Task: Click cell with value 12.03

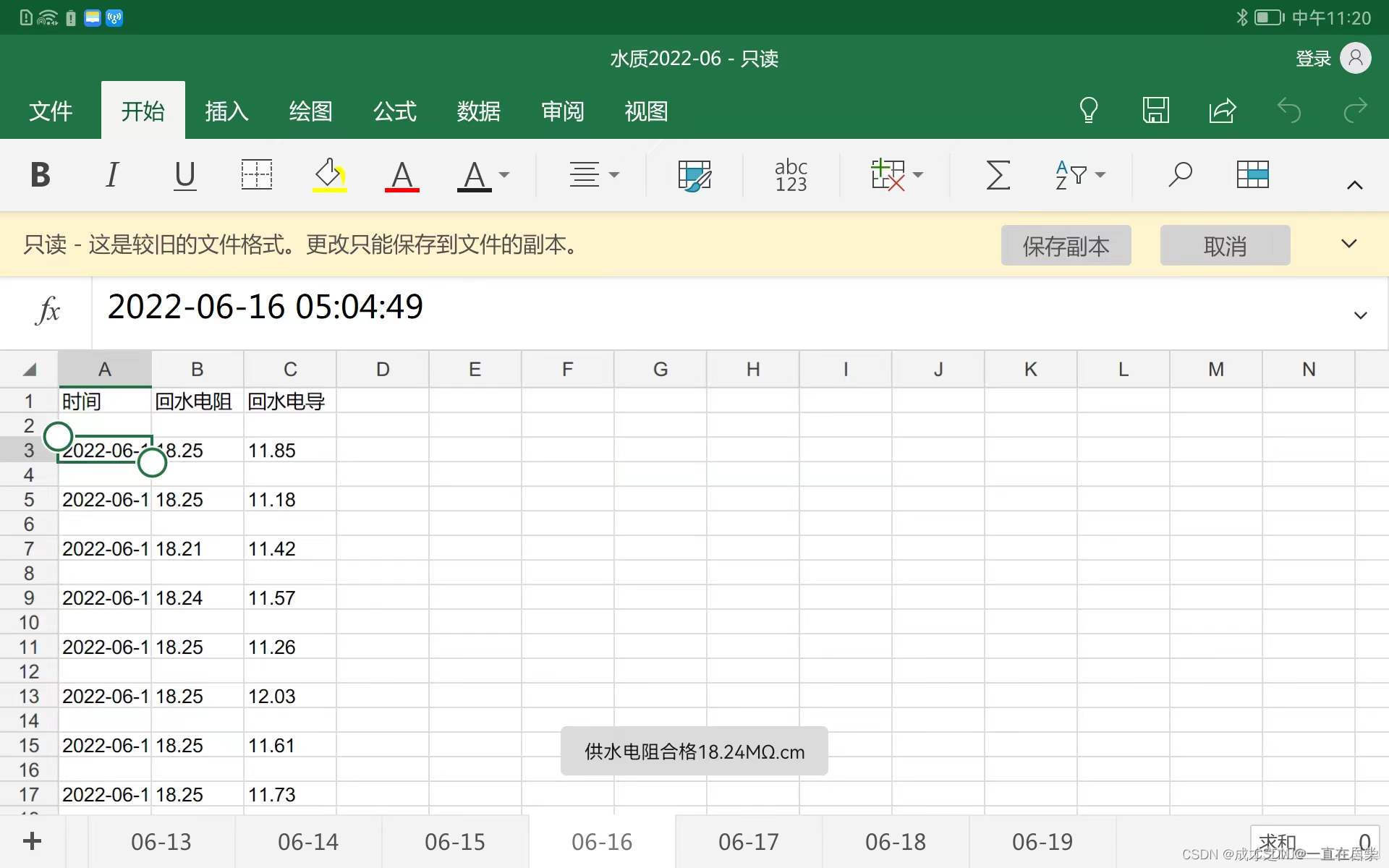Action: coord(289,697)
